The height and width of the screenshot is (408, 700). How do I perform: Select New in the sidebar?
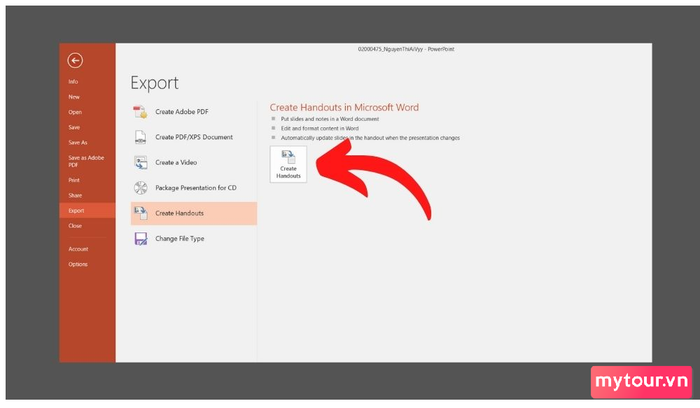point(74,97)
